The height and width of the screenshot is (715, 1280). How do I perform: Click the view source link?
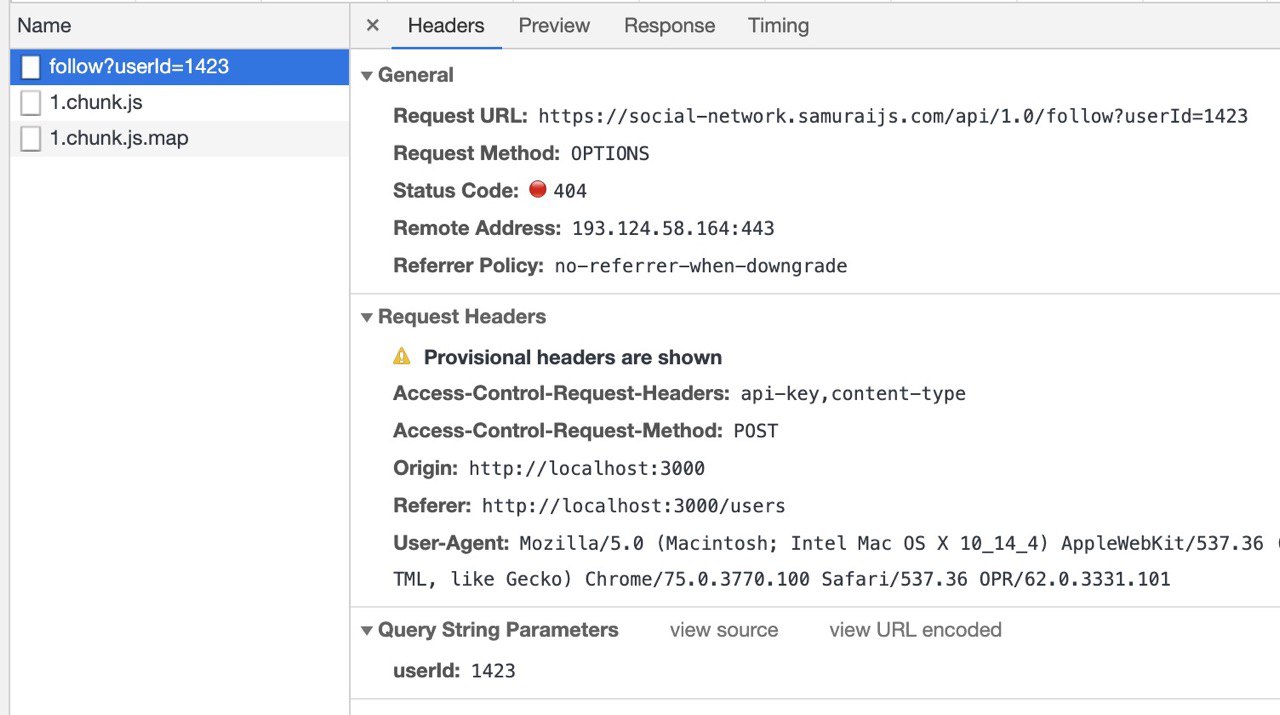click(x=724, y=630)
